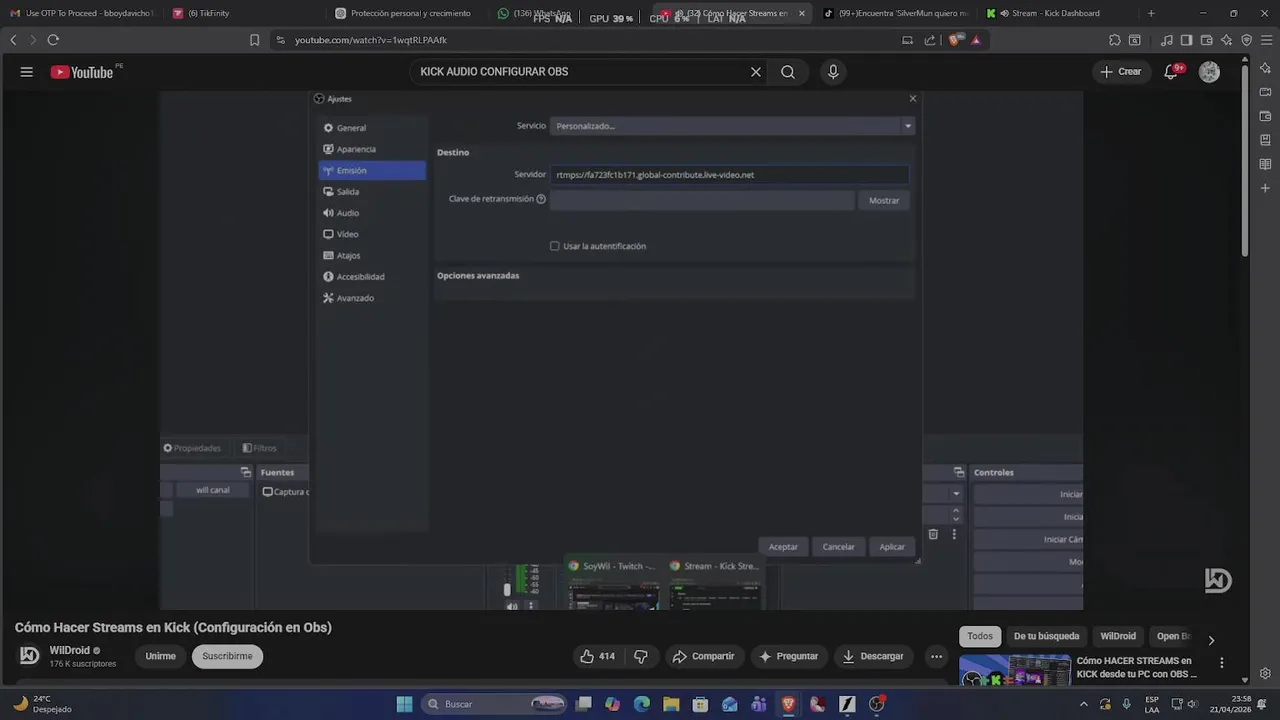
Task: Open Brave Shields lion icon
Action: (x=955, y=40)
